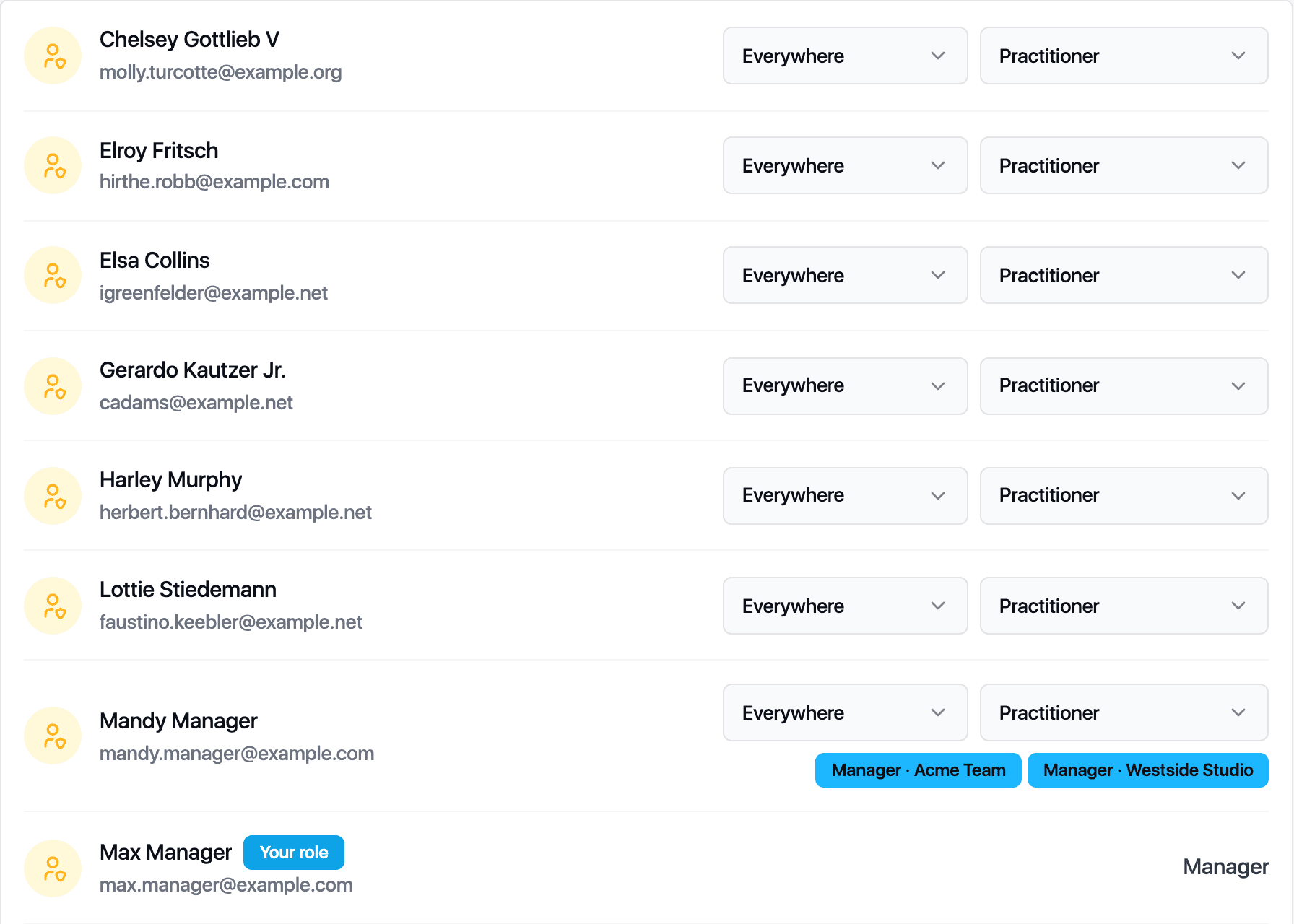Click Harley Murphy's user avatar icon
The width and height of the screenshot is (1294, 924).
tap(53, 496)
